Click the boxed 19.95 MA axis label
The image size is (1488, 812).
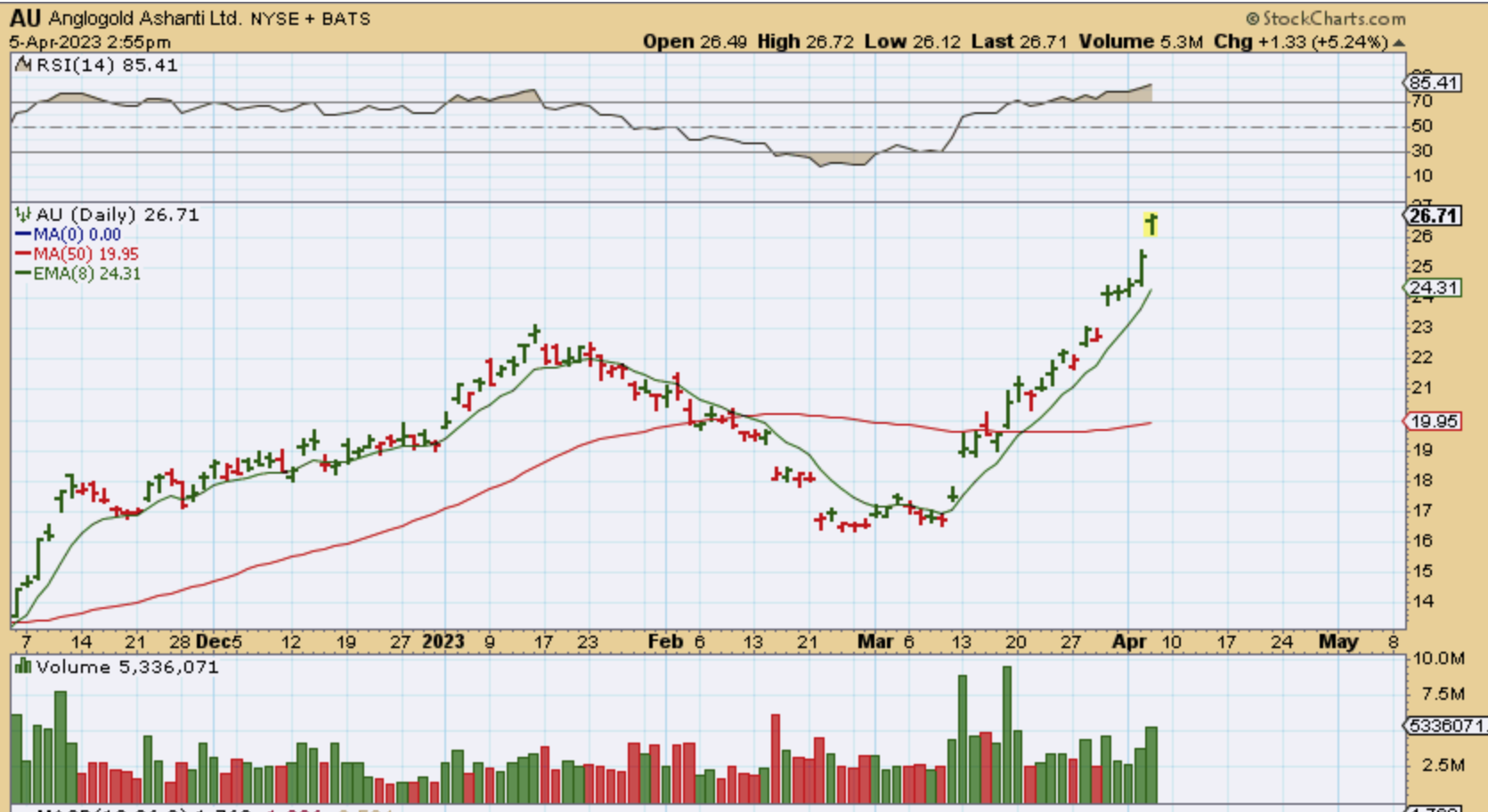(1433, 421)
